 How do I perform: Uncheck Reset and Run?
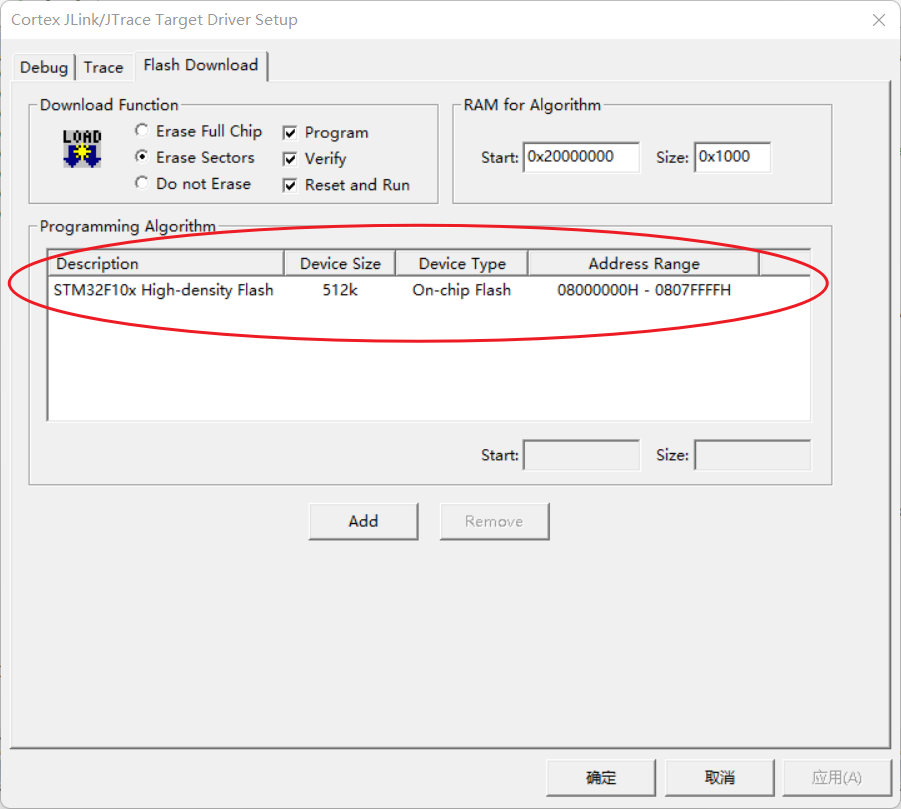tap(289, 185)
